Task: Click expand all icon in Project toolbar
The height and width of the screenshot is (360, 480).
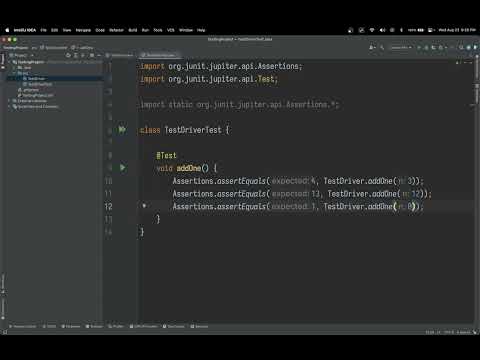Action: [x=76, y=55]
